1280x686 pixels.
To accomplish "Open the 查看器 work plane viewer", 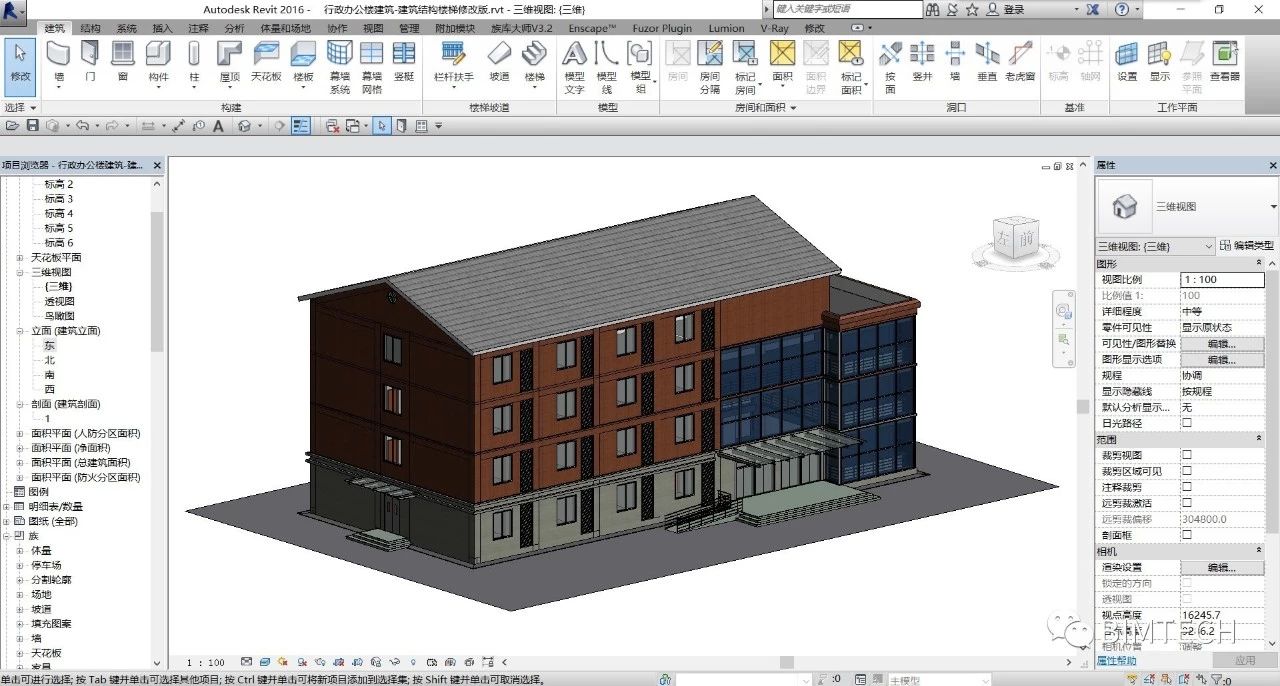I will pyautogui.click(x=1225, y=62).
